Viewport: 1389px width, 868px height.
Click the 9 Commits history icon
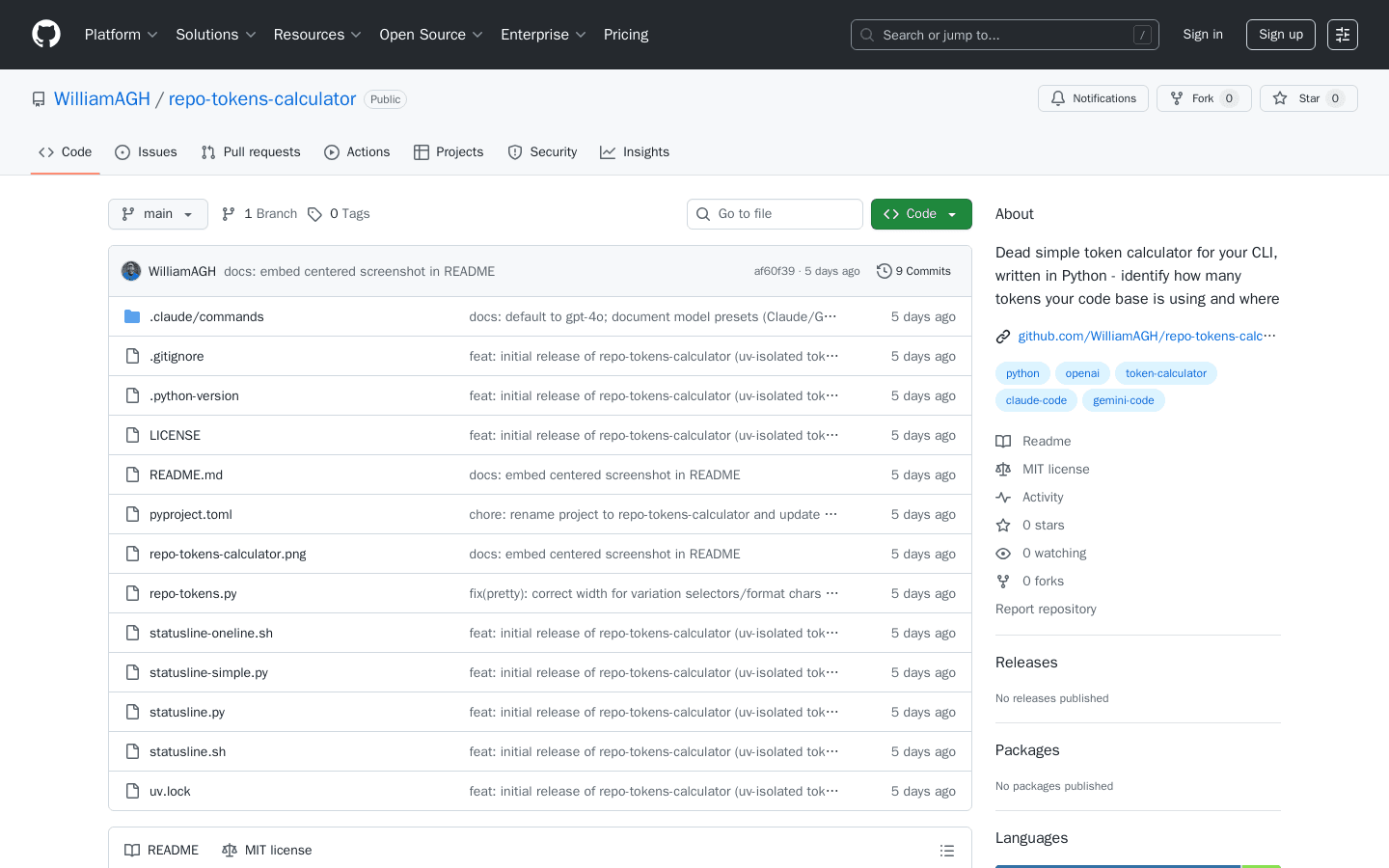click(884, 271)
